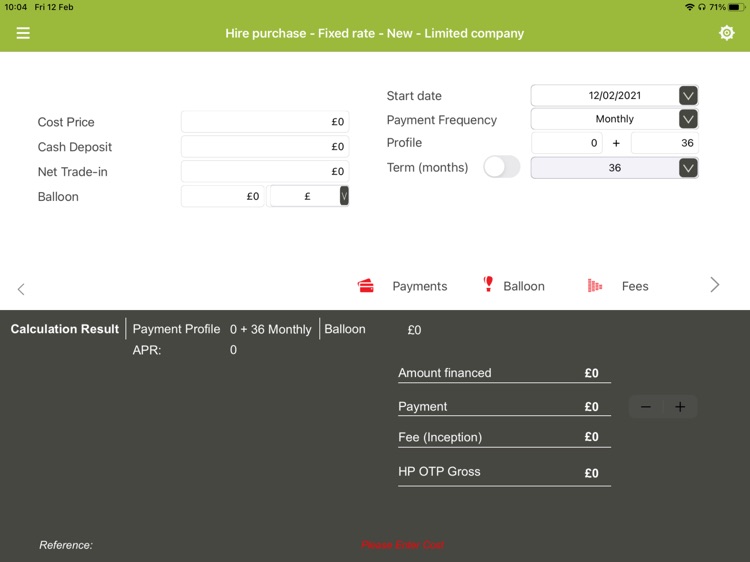Image resolution: width=750 pixels, height=562 pixels.
Task: Tap the Net Trade-in input field
Action: pos(265,171)
